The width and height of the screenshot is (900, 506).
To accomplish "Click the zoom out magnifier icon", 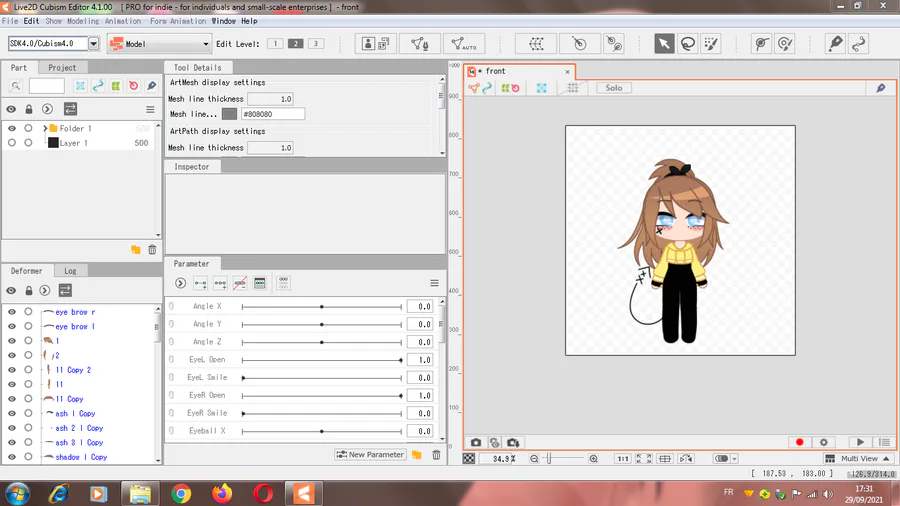I will (534, 458).
